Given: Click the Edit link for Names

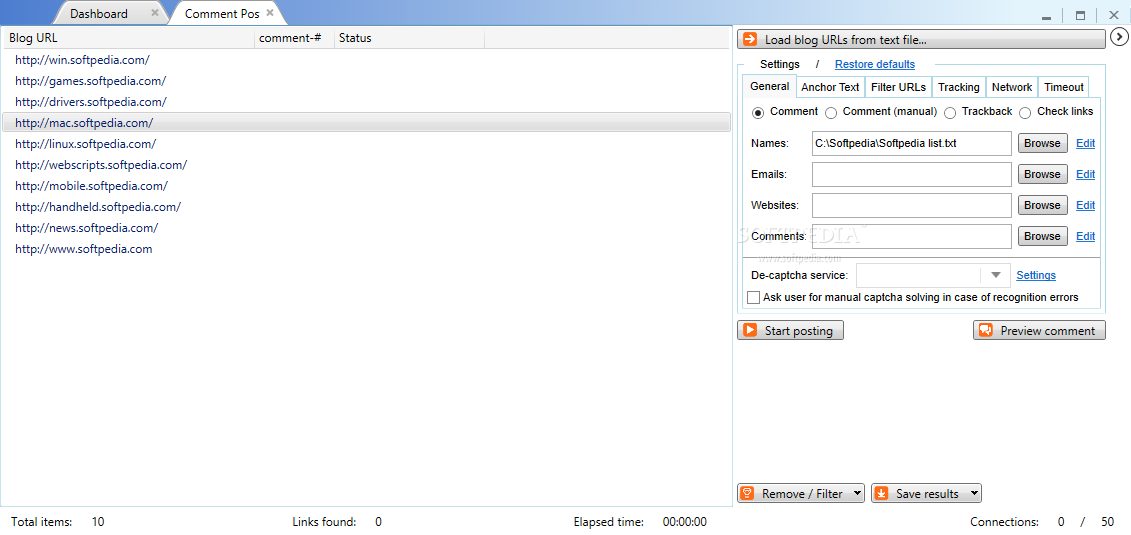Looking at the screenshot, I should pyautogui.click(x=1086, y=143).
